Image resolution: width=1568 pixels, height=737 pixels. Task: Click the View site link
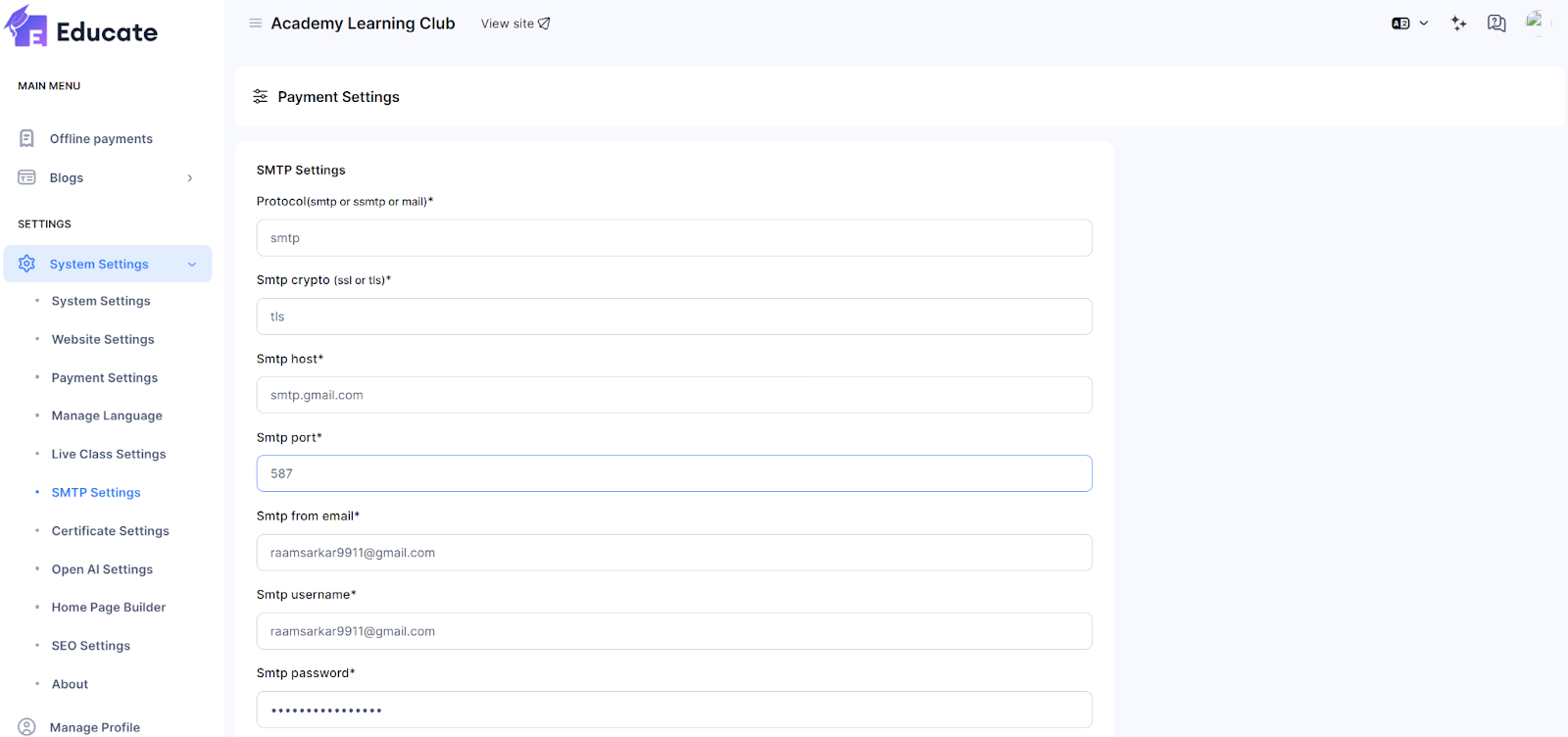(515, 24)
